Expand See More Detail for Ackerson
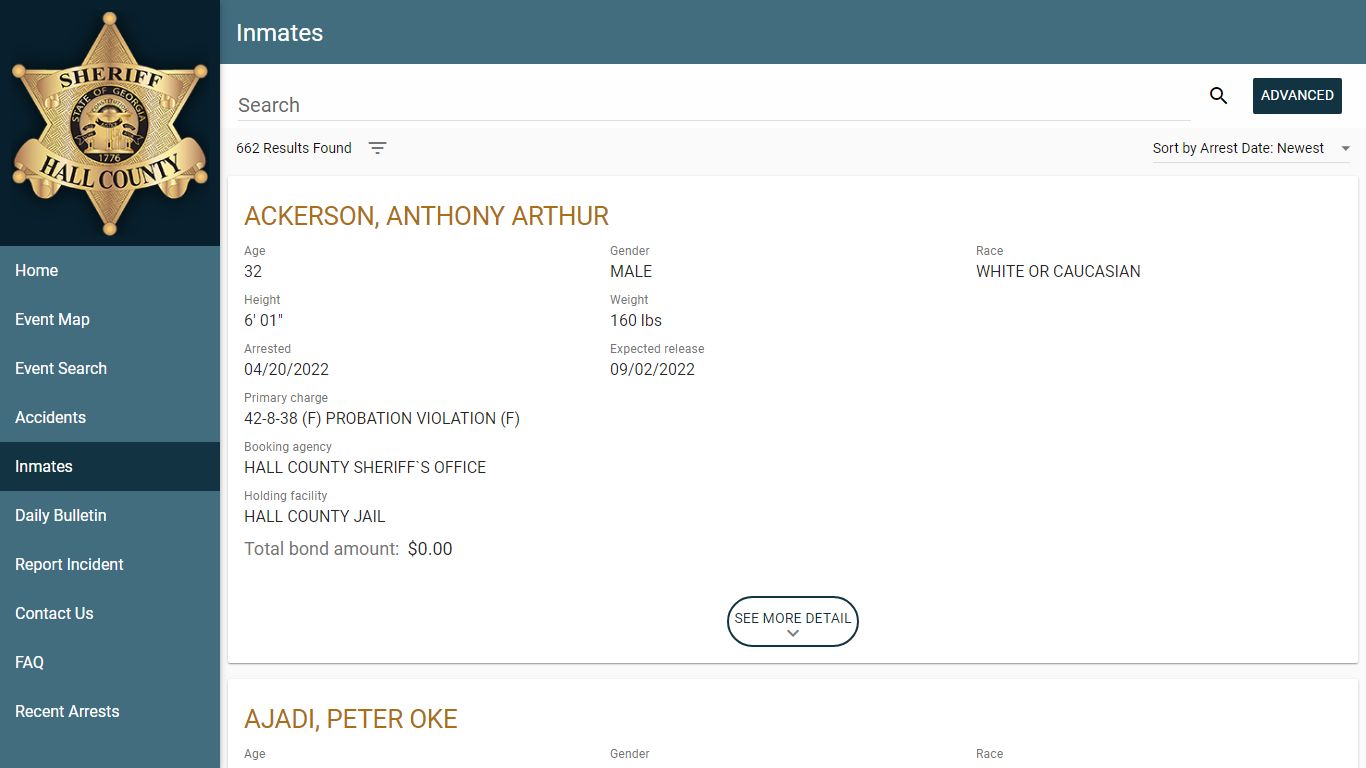This screenshot has width=1366, height=768. [793, 621]
